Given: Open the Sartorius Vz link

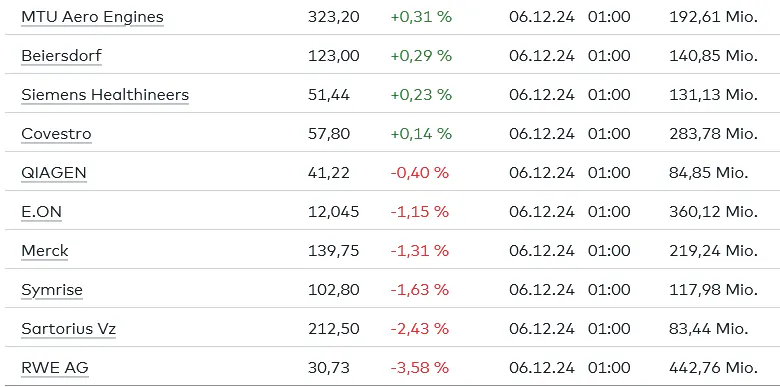Looking at the screenshot, I should pyautogui.click(x=69, y=329).
